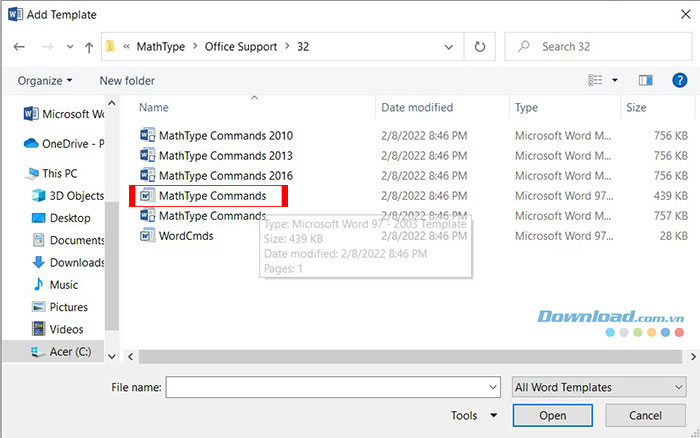This screenshot has width=700, height=438.
Task: Click the Back navigation arrow
Action: point(19,46)
